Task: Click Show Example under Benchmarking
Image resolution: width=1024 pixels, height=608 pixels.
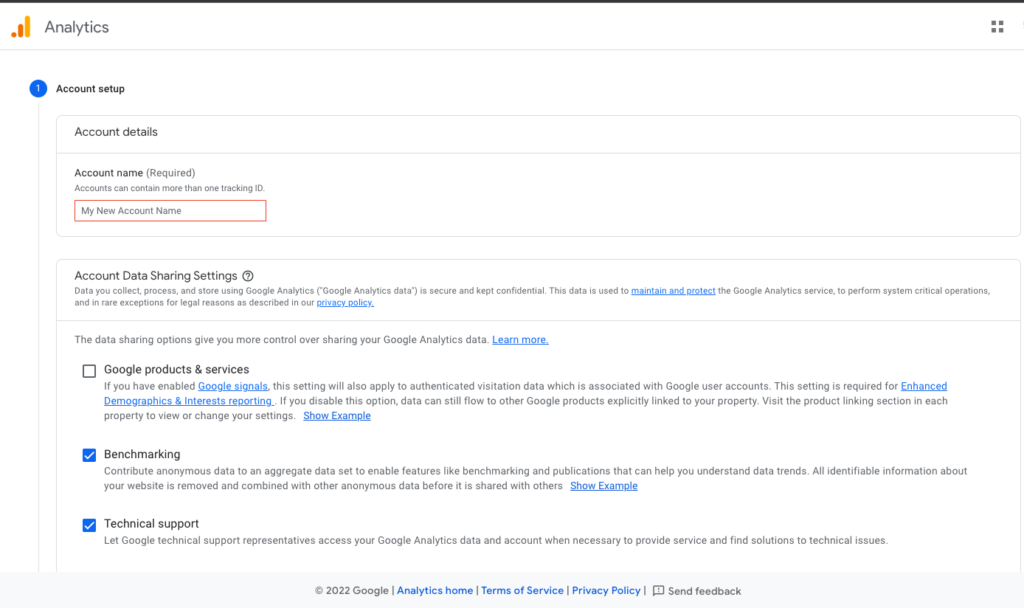Action: (x=603, y=485)
